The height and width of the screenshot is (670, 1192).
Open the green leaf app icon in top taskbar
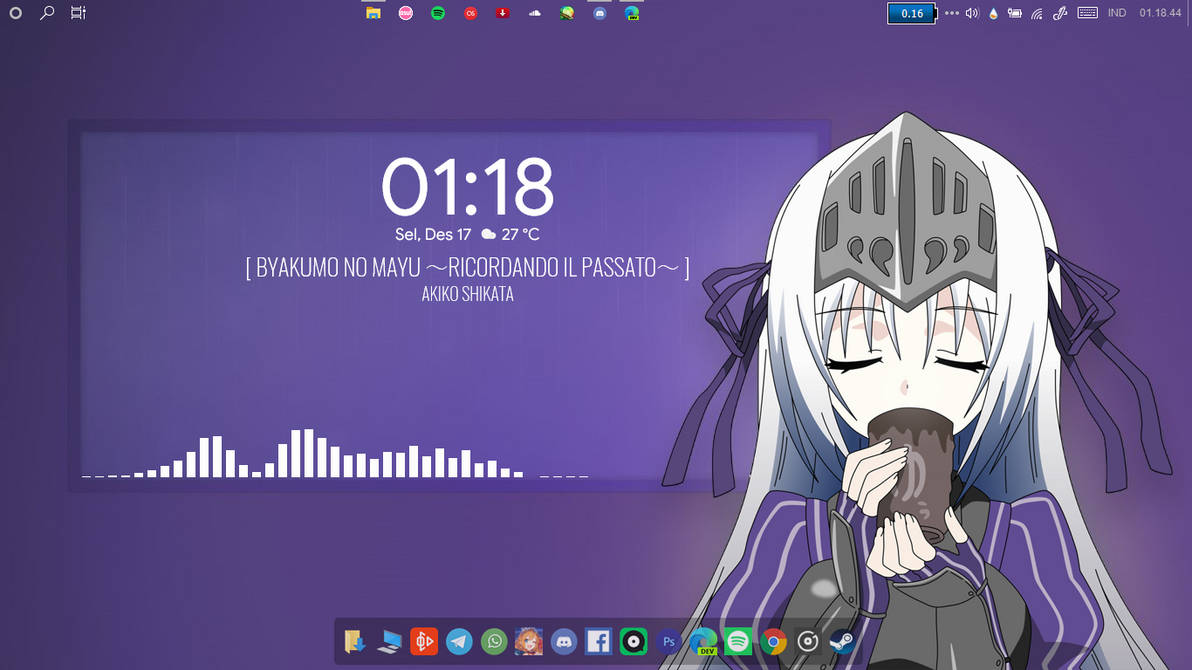[567, 13]
